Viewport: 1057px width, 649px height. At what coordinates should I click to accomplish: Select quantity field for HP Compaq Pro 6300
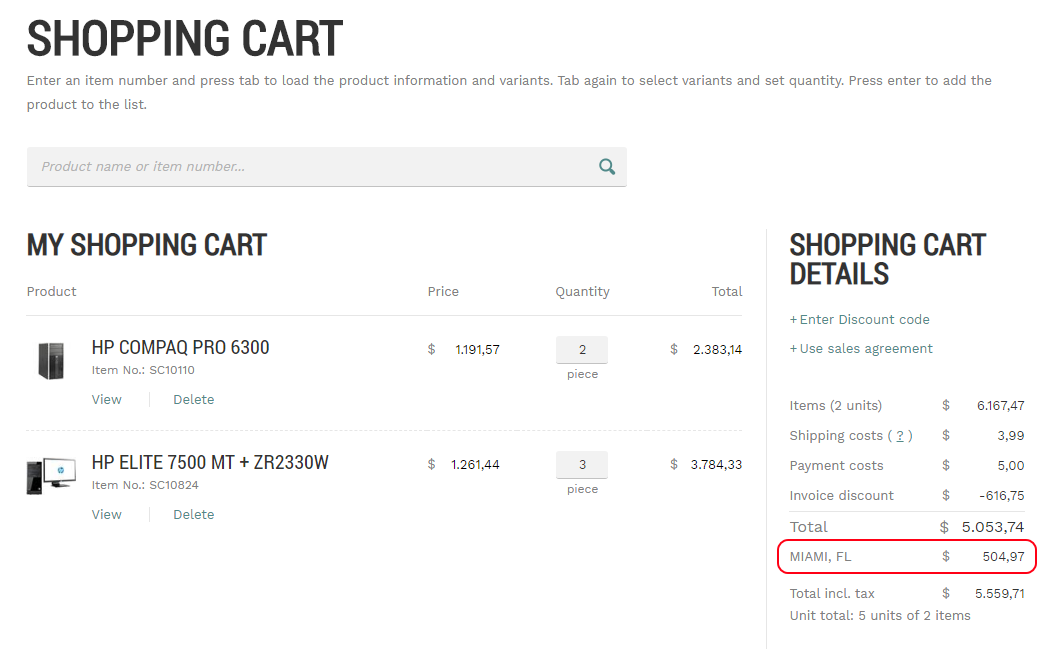tap(582, 350)
